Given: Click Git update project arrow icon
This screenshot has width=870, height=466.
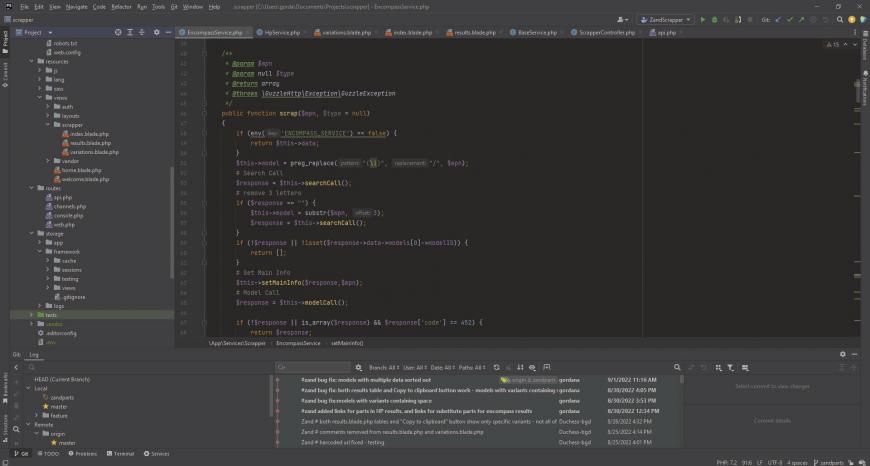Looking at the screenshot, I should pos(778,19).
